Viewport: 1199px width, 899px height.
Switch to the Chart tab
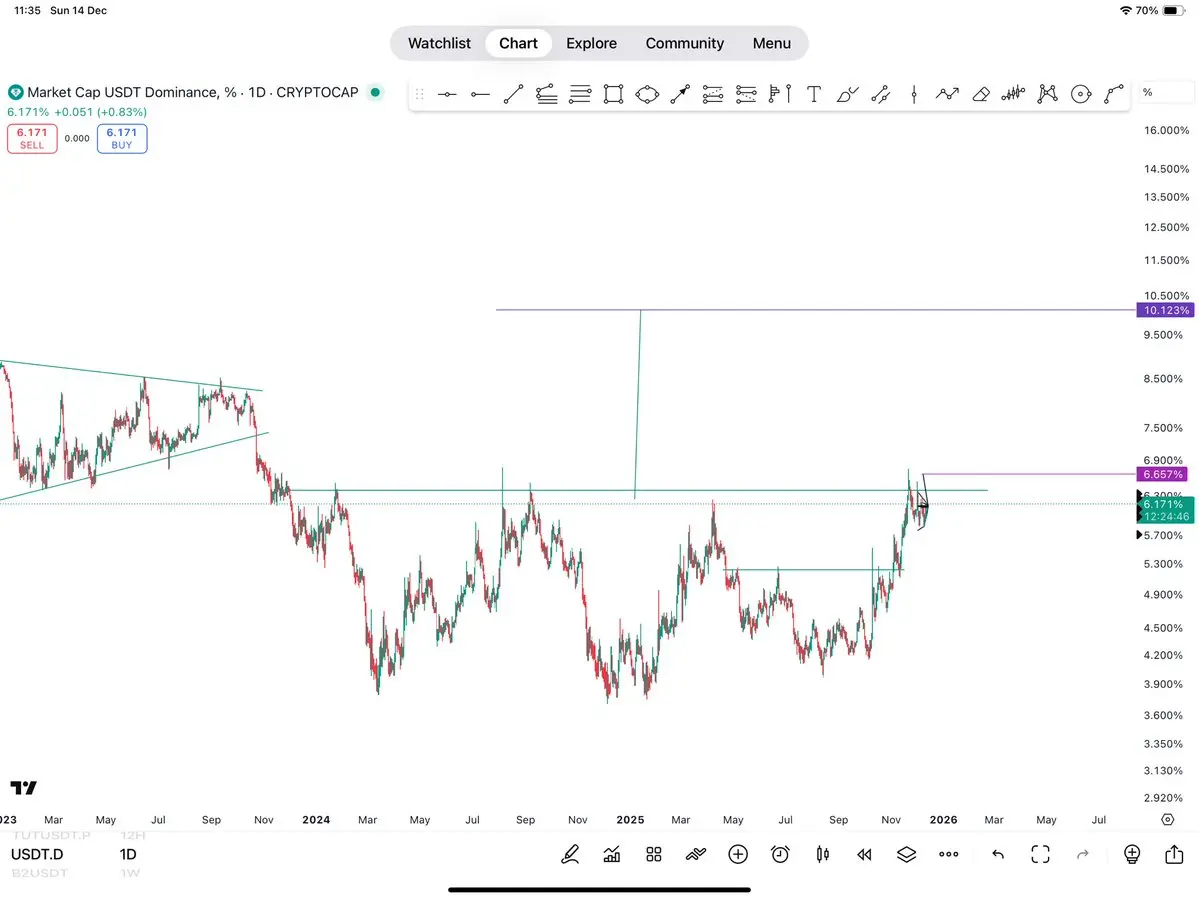click(x=518, y=44)
